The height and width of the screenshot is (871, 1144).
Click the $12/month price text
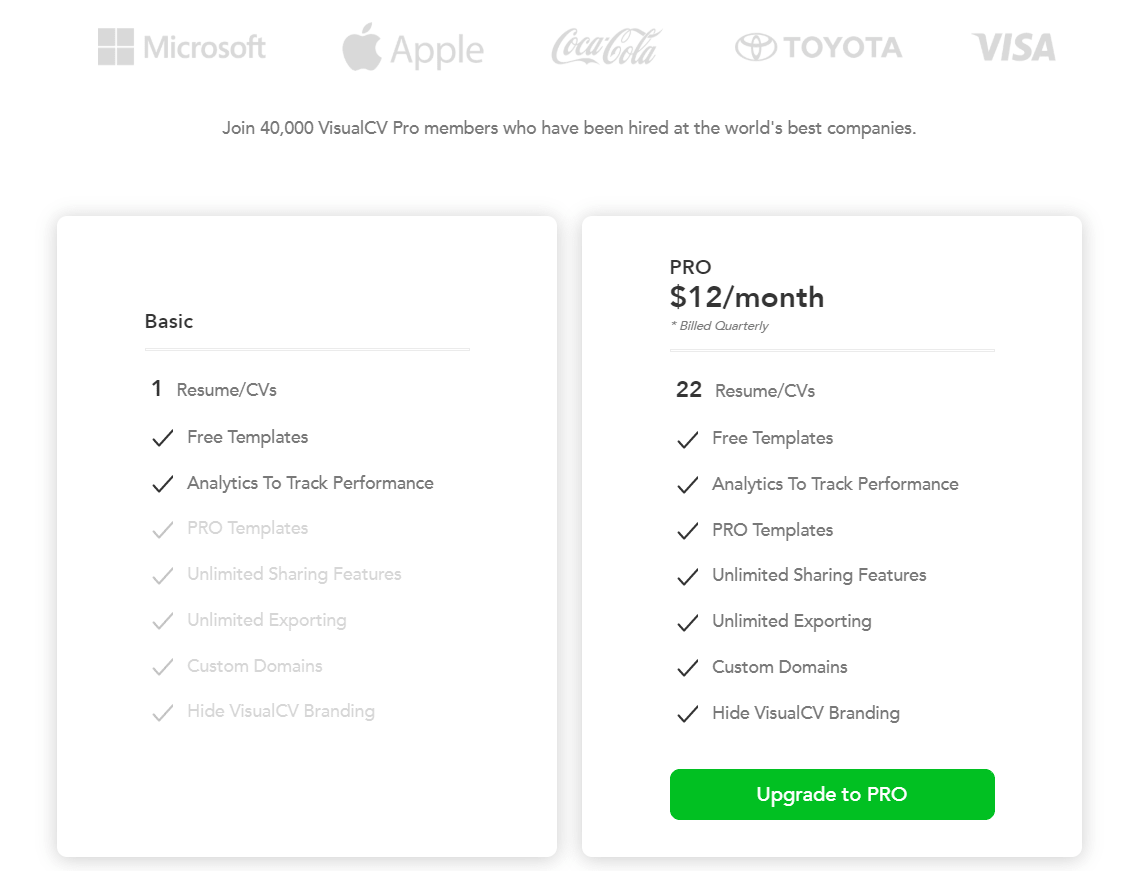tap(746, 297)
